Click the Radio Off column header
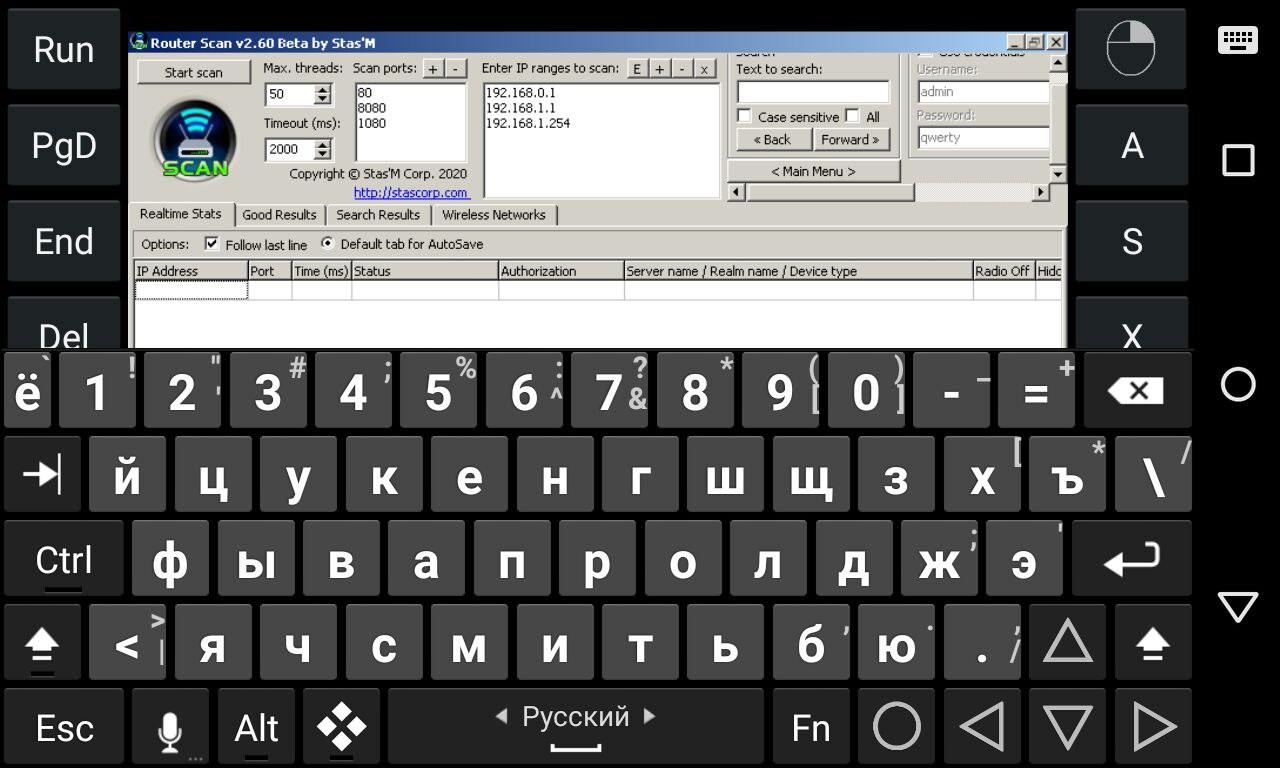The height and width of the screenshot is (768, 1280). [x=1003, y=271]
